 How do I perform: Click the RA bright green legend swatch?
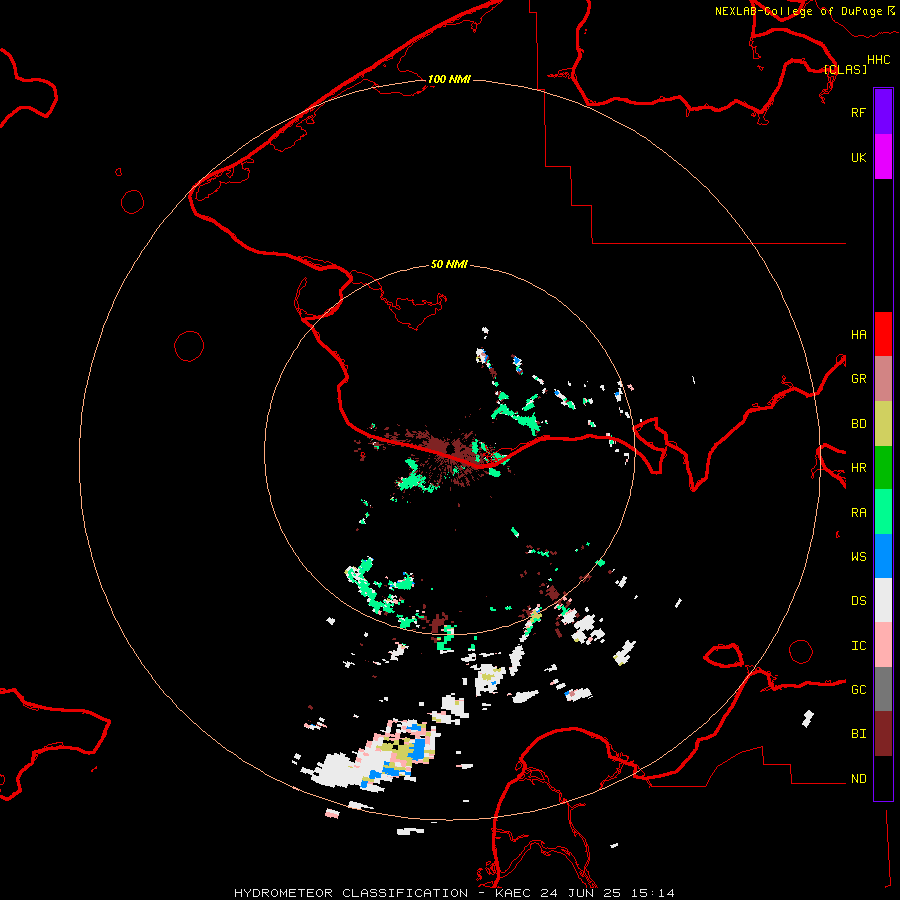pyautogui.click(x=883, y=512)
